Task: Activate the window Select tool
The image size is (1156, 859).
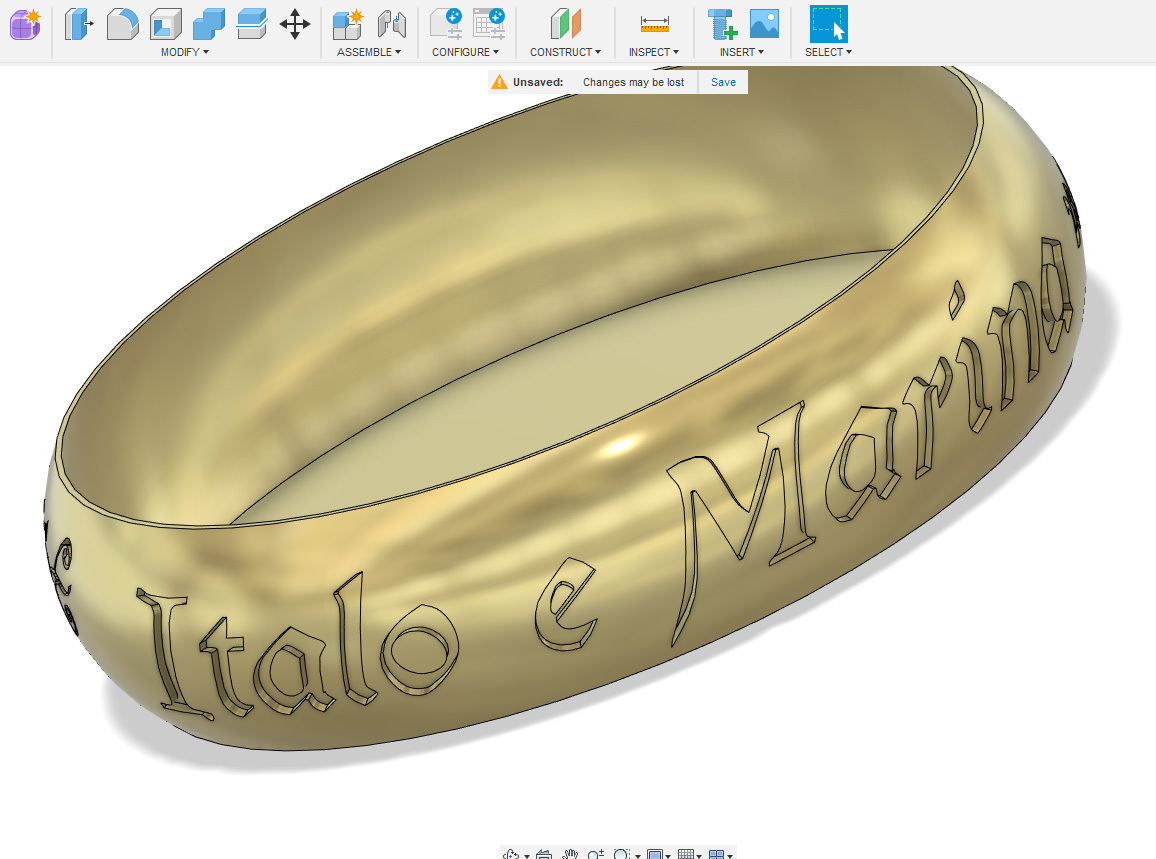Action: click(x=828, y=23)
